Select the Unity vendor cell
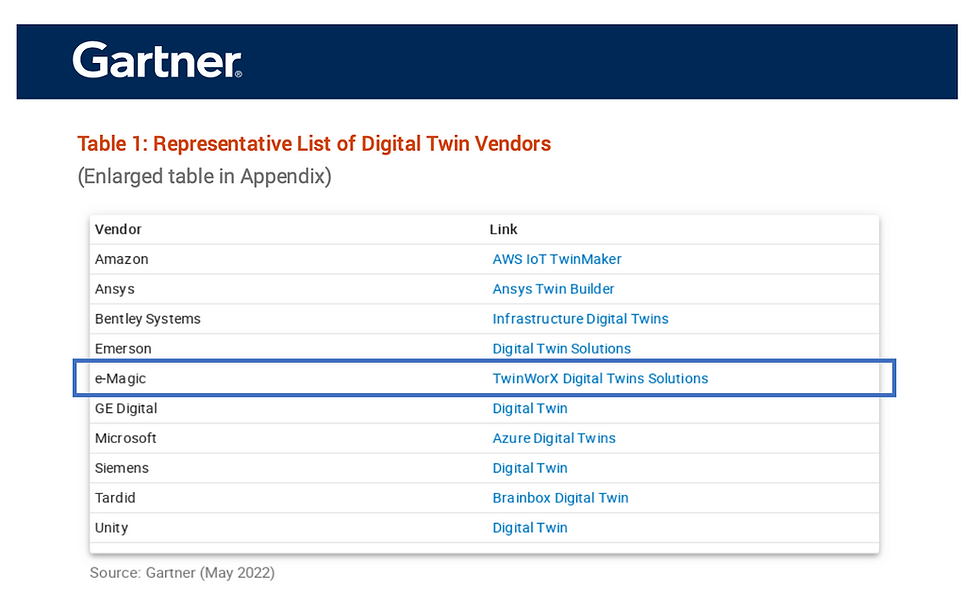The image size is (980, 608). 111,528
